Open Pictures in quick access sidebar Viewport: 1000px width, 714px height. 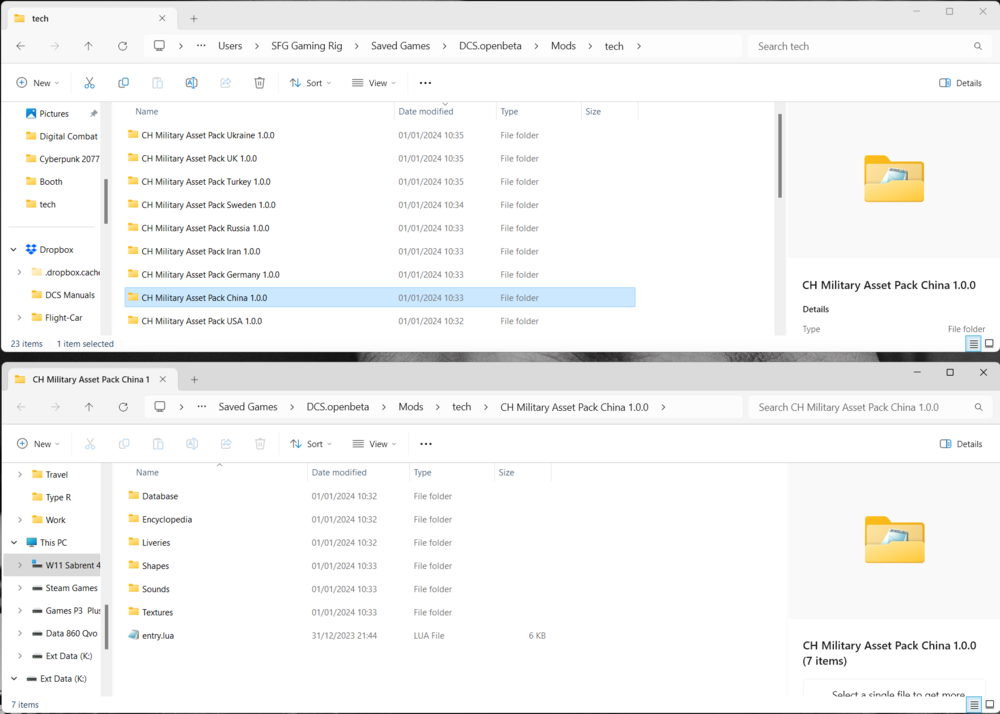(x=54, y=113)
